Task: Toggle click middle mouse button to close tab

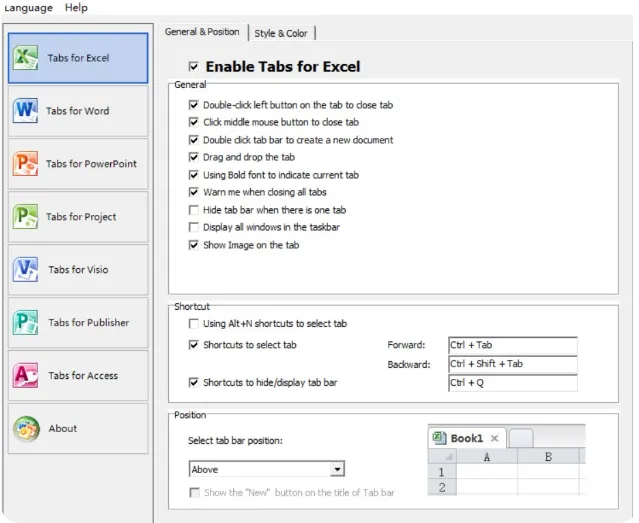Action: pos(194,122)
